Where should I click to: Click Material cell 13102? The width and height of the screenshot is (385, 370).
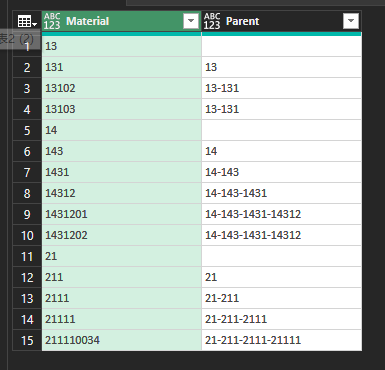pyautogui.click(x=122, y=88)
